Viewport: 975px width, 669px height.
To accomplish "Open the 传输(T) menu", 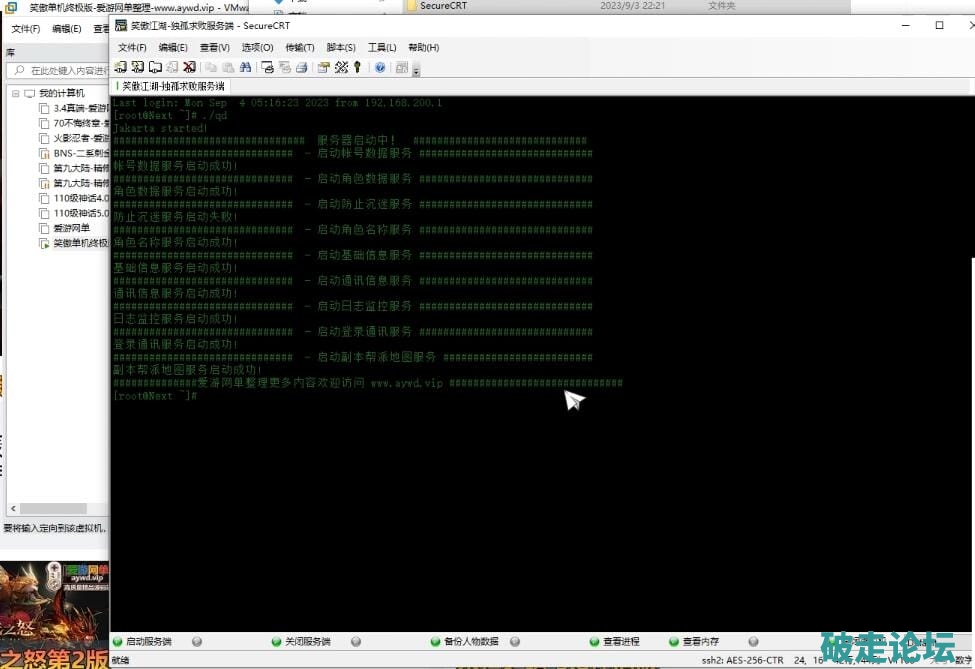I will [300, 47].
